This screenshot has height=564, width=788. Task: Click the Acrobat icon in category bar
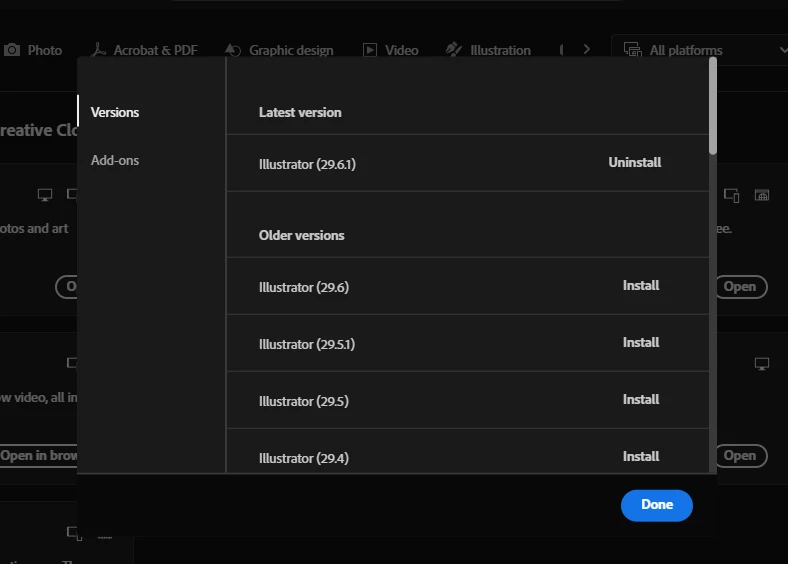98,50
